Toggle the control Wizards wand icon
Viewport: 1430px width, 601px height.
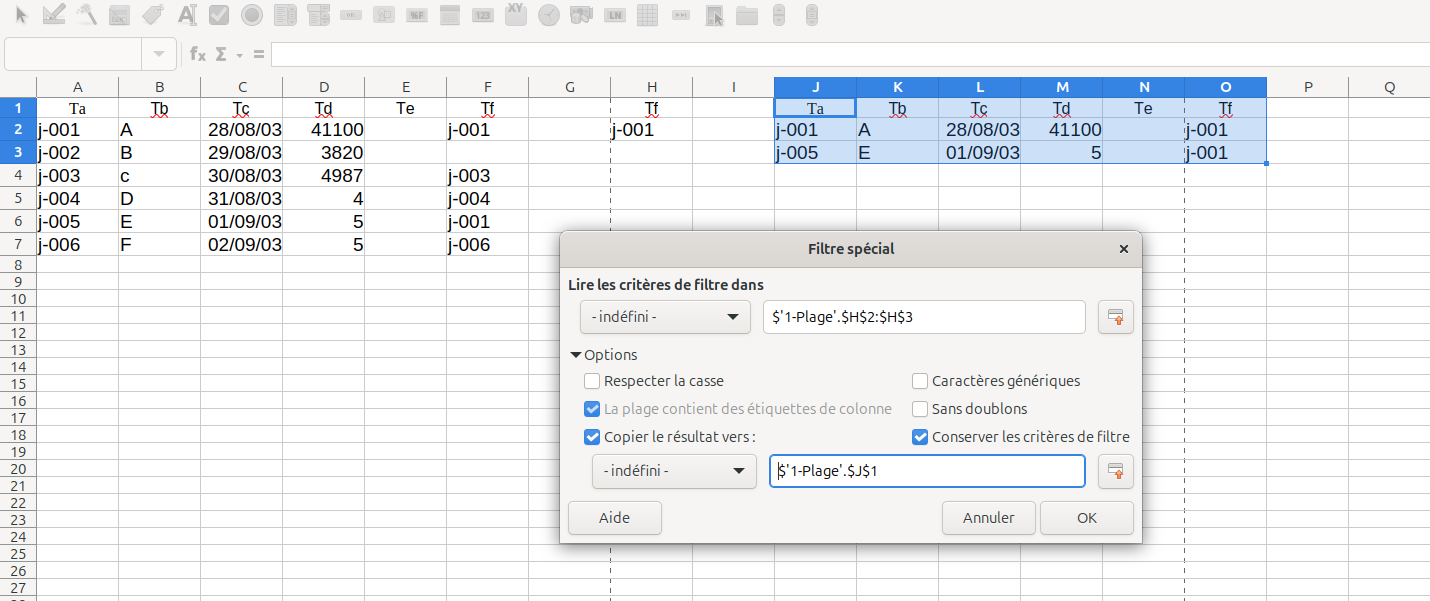pos(87,15)
